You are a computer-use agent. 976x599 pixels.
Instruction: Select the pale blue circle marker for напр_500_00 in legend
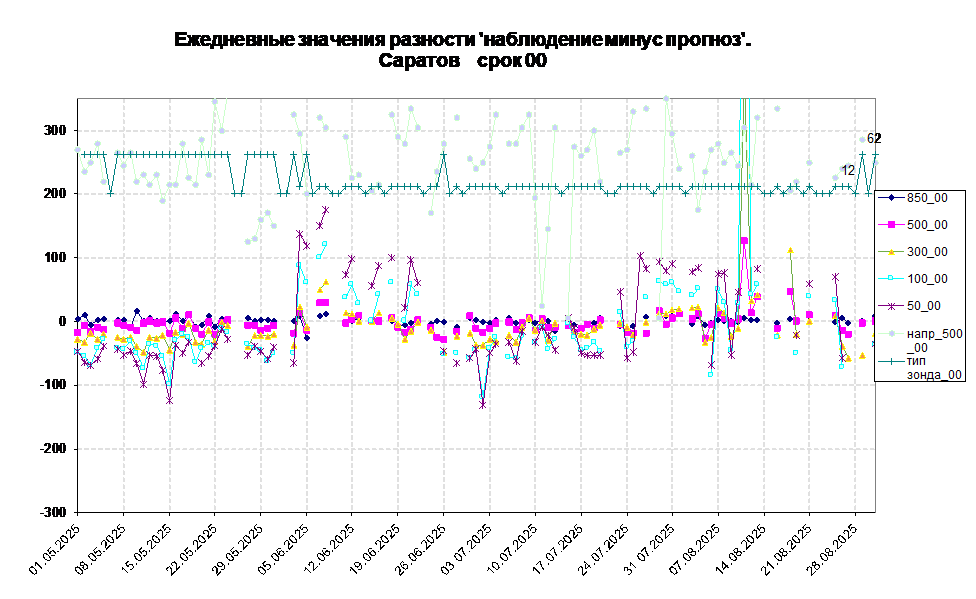pyautogui.click(x=890, y=333)
